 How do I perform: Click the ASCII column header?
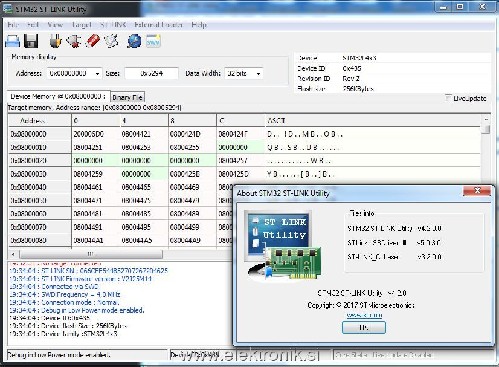373,120
